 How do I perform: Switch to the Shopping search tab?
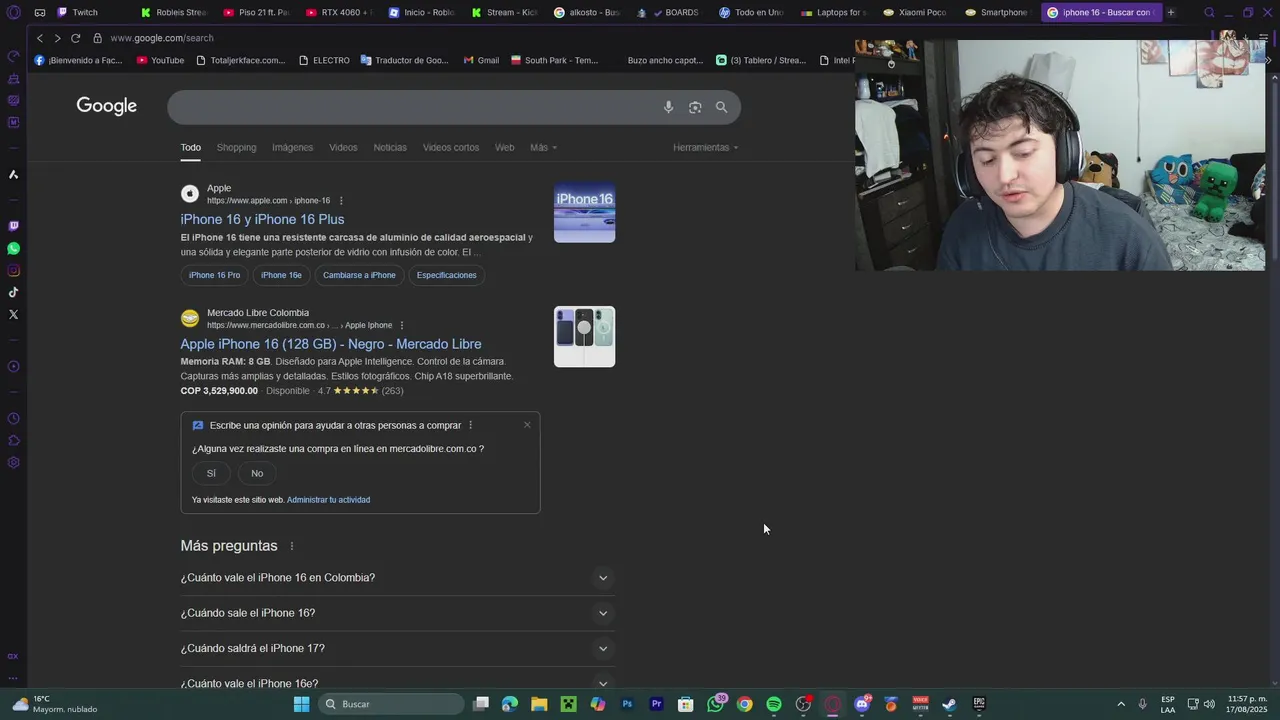[x=236, y=147]
